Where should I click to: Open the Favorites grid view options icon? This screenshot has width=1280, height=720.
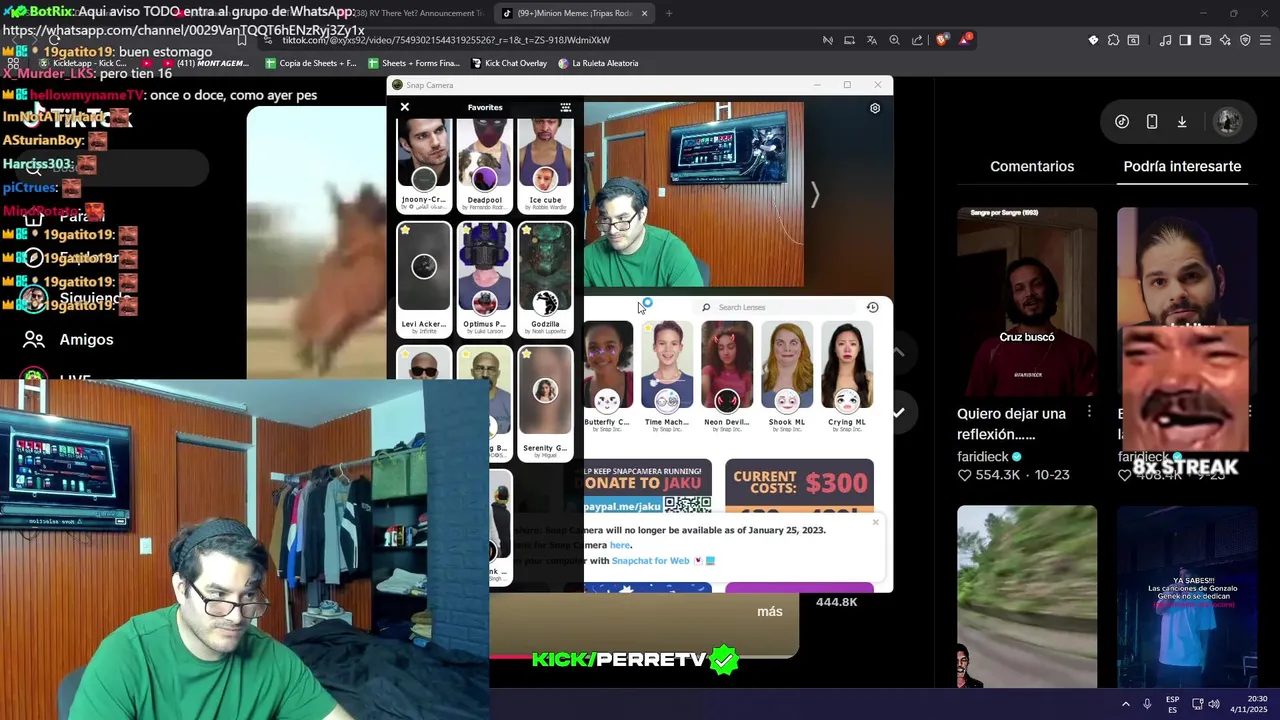[x=565, y=107]
